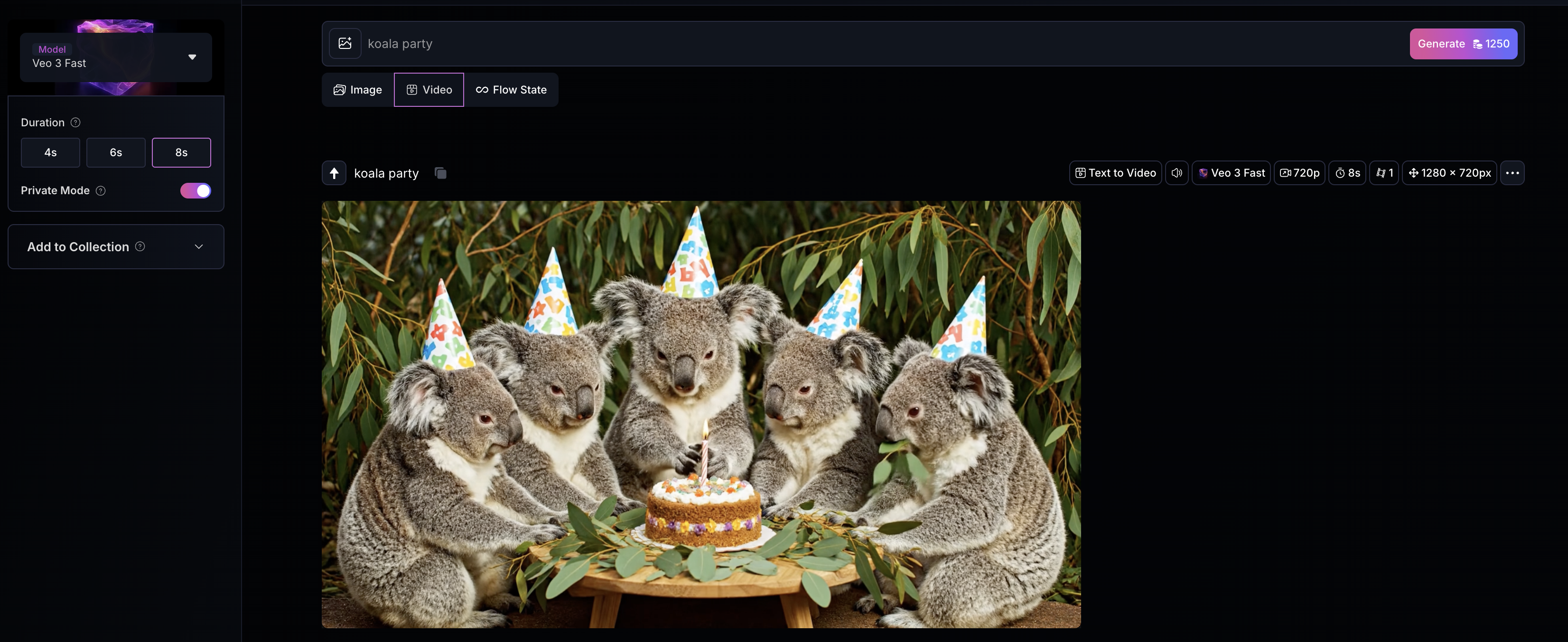
Task: Open the three-dot more options menu
Action: [1512, 173]
